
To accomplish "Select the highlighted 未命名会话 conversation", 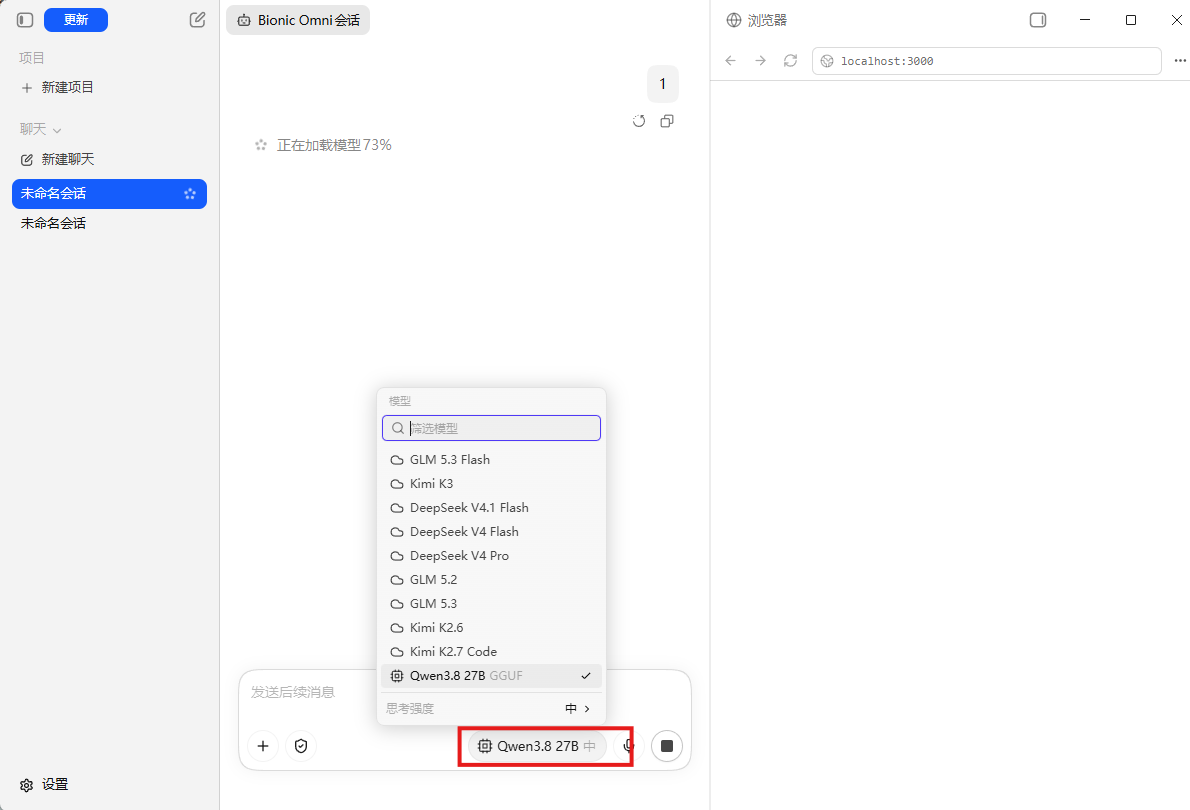I will tap(109, 194).
